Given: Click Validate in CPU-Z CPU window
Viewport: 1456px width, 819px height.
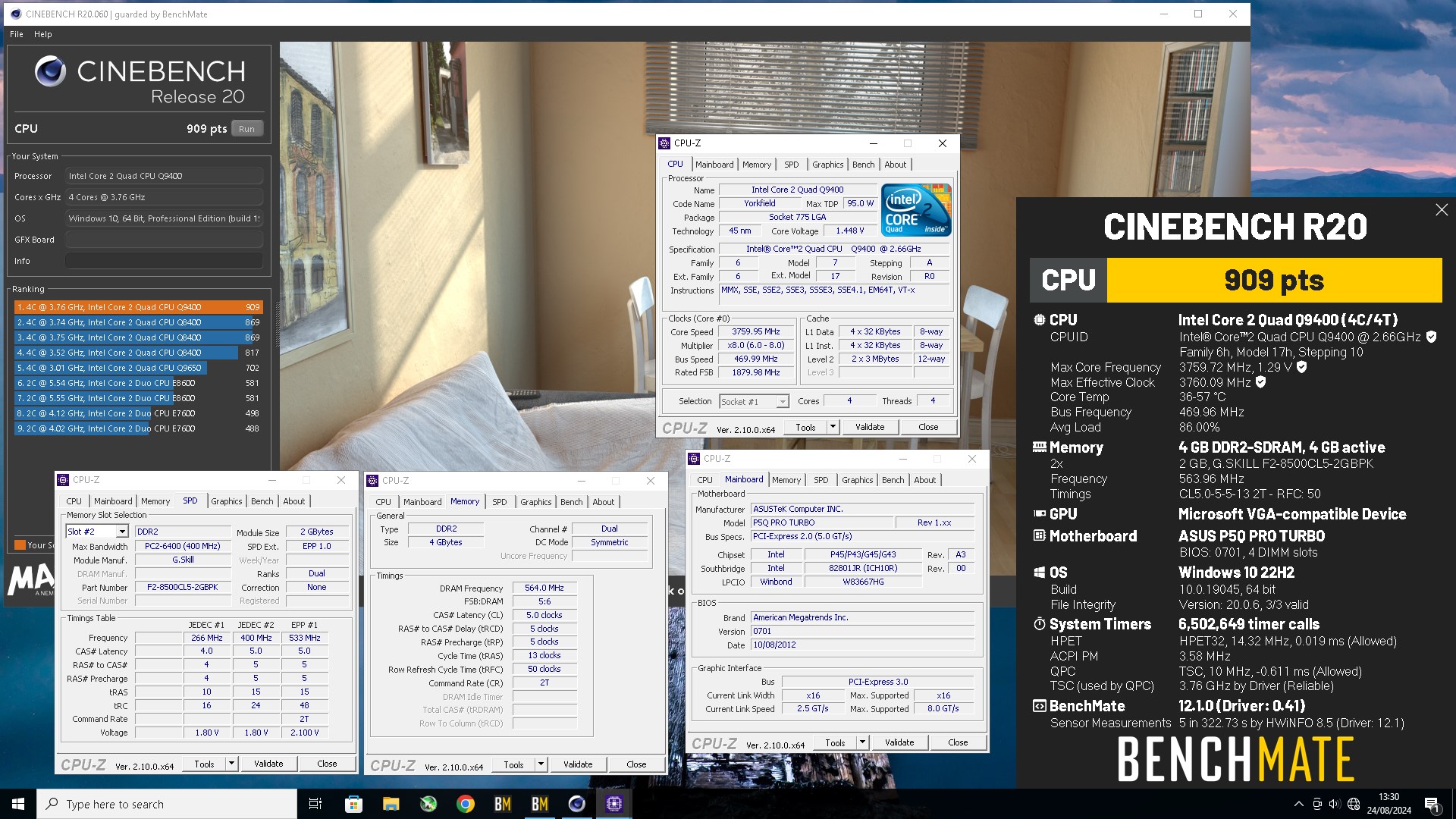Looking at the screenshot, I should 870,427.
